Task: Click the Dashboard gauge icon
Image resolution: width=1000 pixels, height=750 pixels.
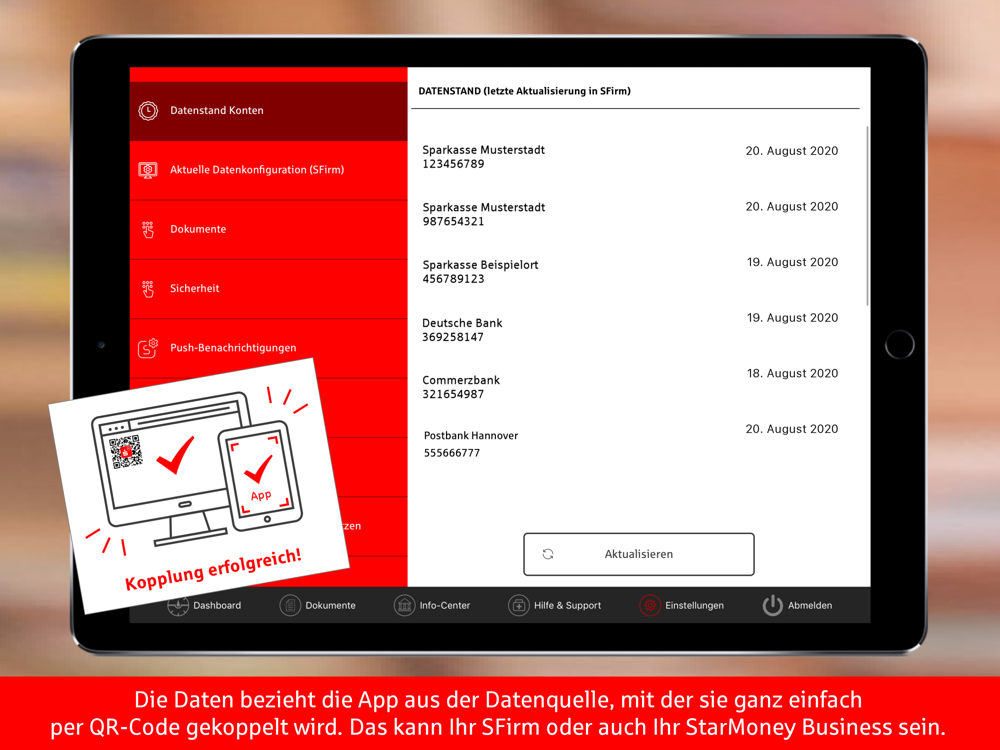Action: 178,605
